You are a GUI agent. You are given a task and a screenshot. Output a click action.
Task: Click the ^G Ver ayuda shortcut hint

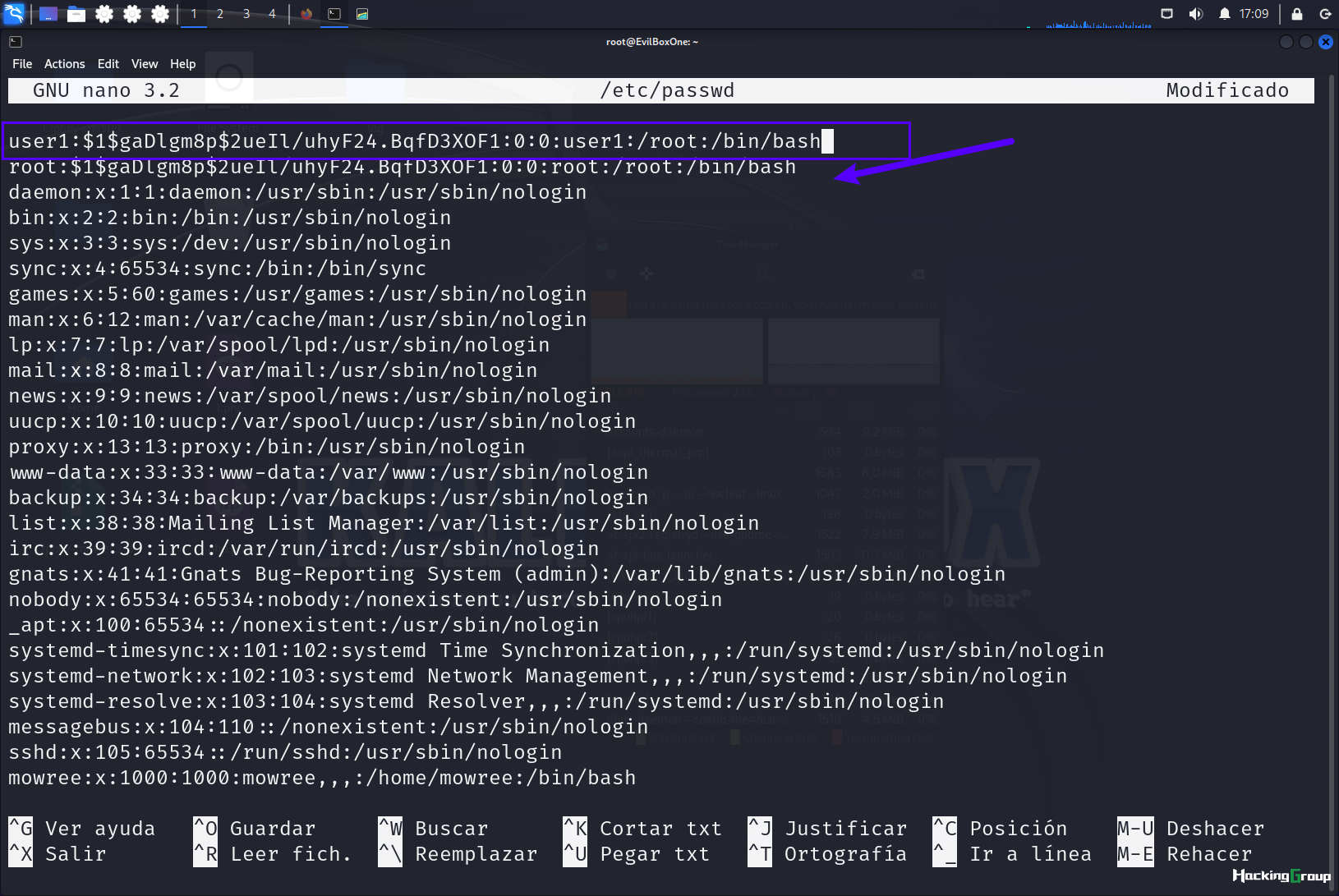point(82,829)
